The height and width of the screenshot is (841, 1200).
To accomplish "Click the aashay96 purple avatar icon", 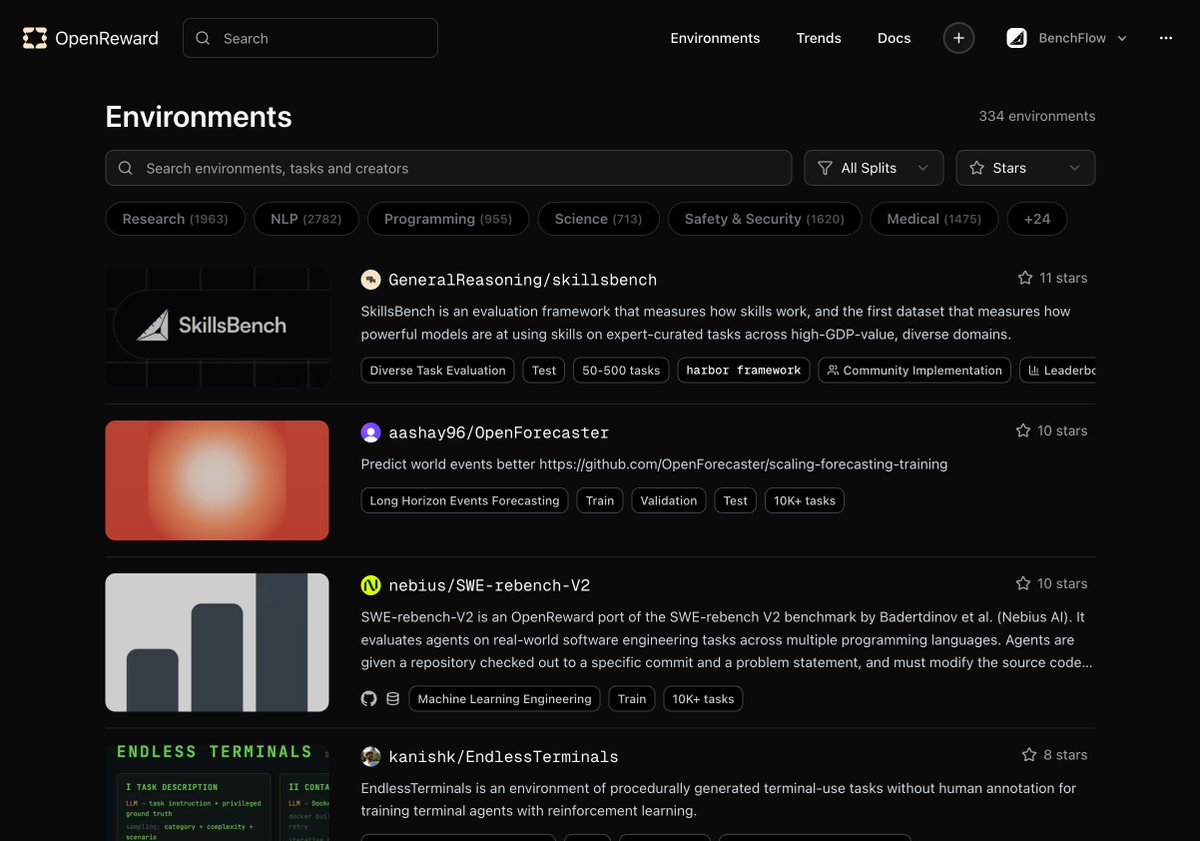I will tap(371, 433).
